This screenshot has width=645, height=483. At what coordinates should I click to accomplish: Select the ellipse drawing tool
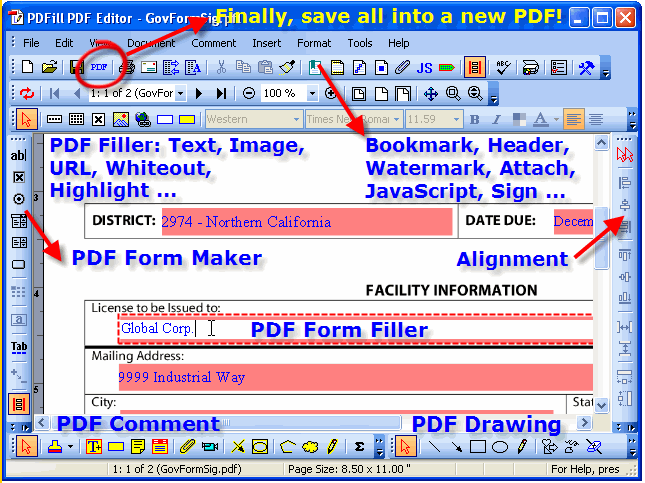500,447
